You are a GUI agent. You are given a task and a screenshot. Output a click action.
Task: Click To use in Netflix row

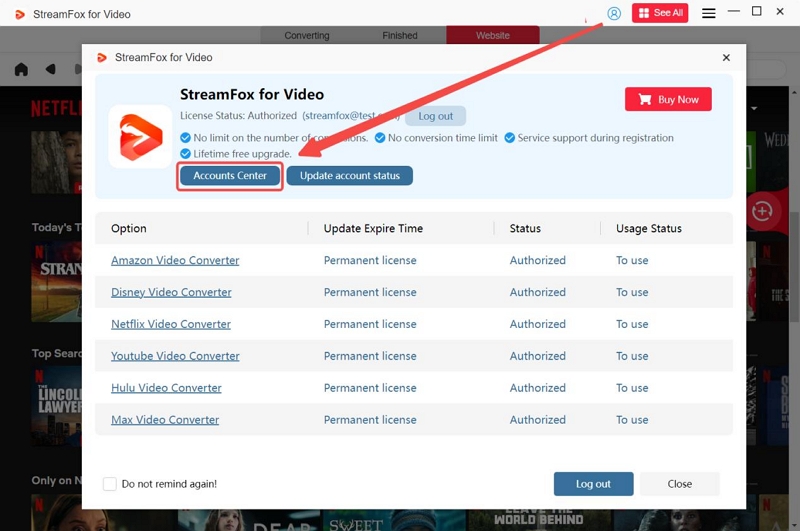[x=632, y=324]
